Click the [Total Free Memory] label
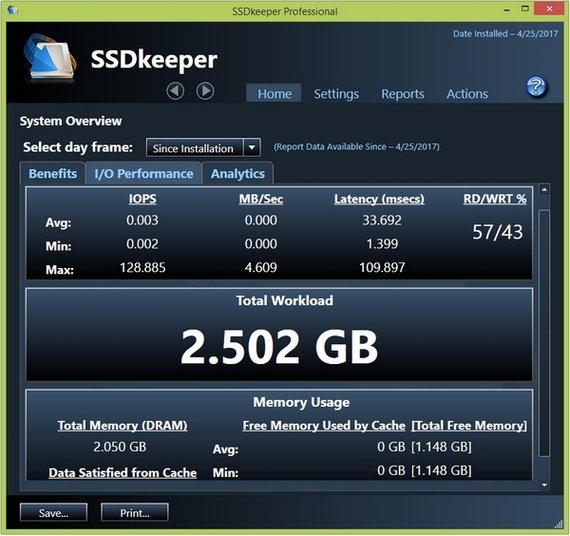Screen dimensions: 570x536 (469, 425)
